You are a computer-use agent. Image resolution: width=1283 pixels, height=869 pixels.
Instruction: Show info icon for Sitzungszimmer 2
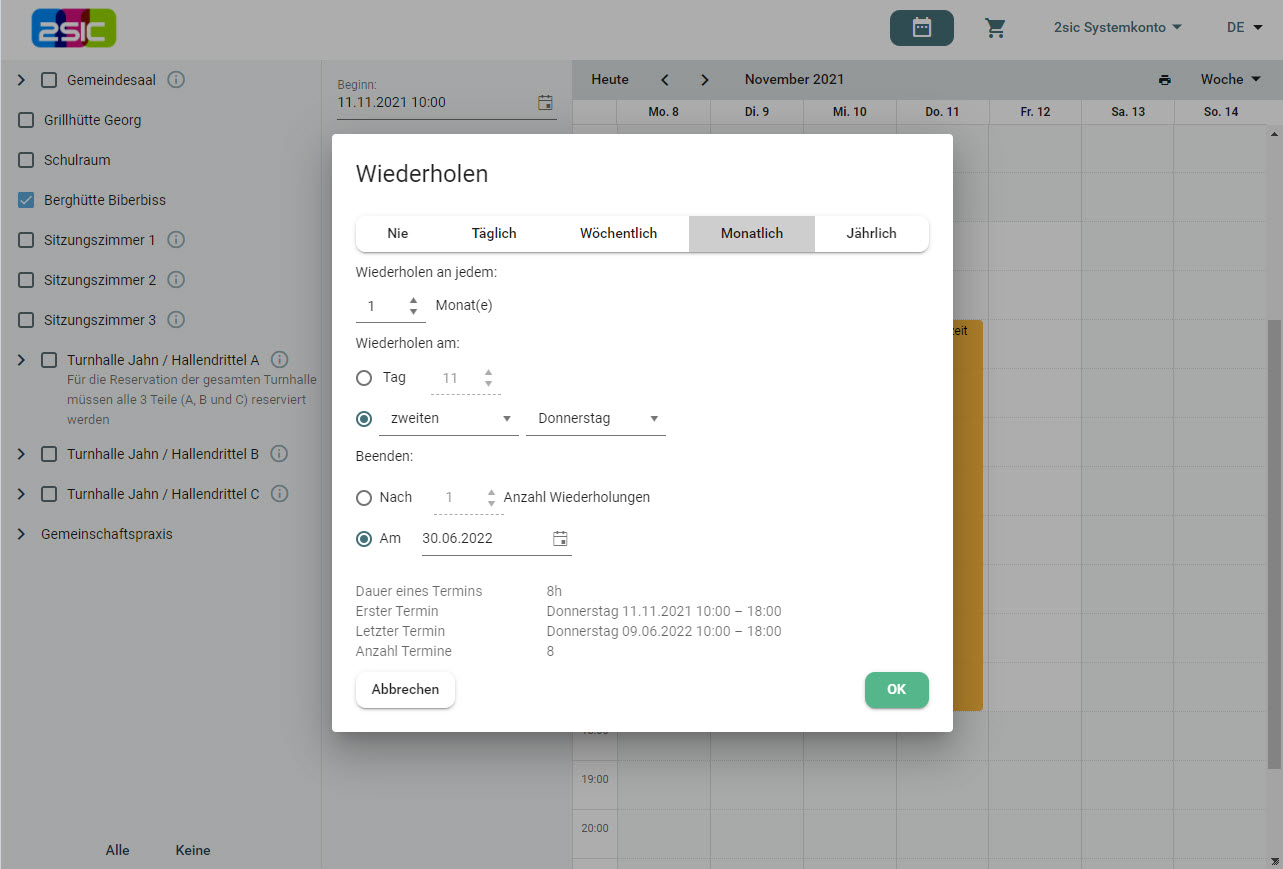[x=176, y=280]
